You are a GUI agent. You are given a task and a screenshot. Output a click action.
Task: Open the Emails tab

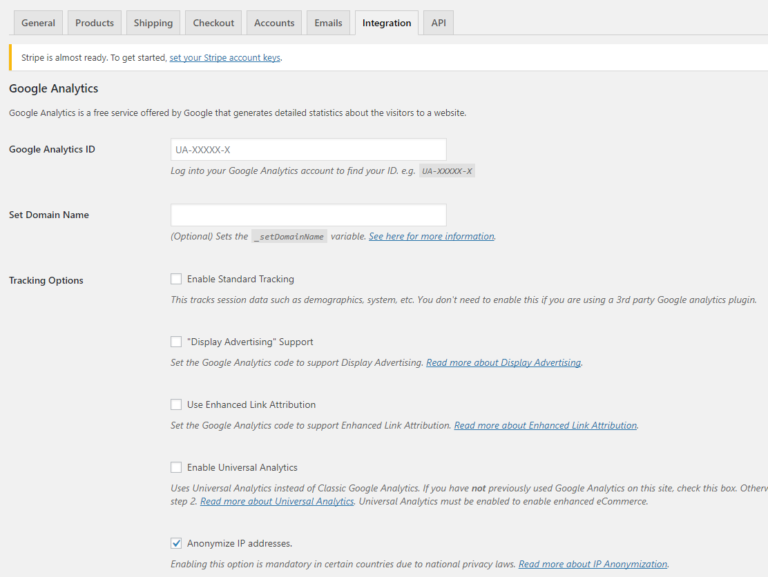point(328,23)
